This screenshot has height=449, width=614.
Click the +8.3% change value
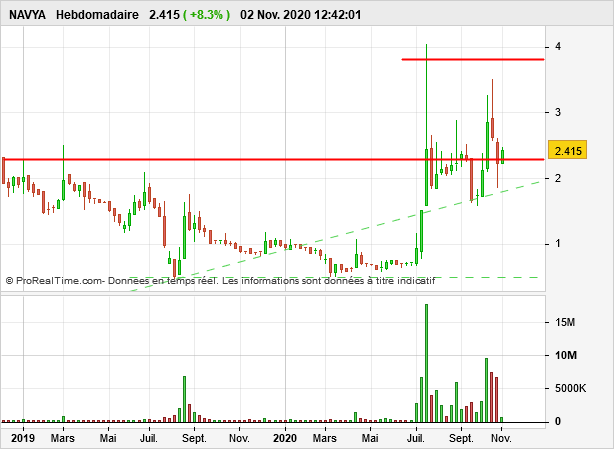pos(207,15)
